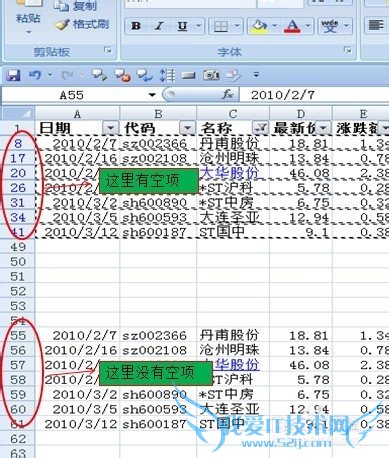Click the Camera tool icon

pyautogui.click(x=211, y=75)
